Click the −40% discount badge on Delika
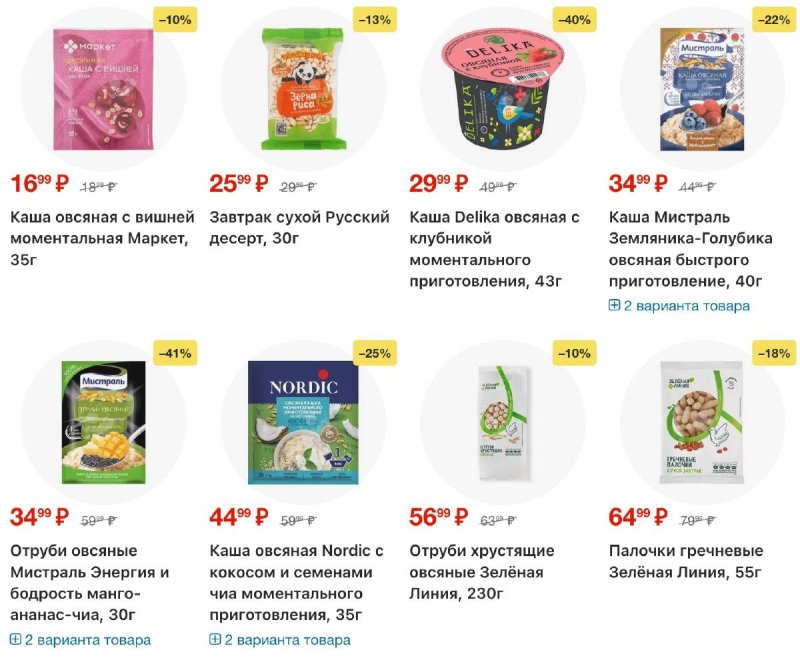 coord(573,18)
